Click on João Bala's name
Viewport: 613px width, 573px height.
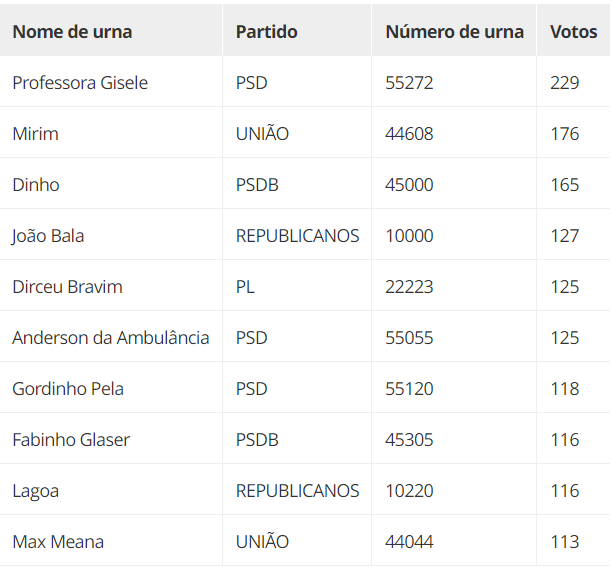coord(48,236)
